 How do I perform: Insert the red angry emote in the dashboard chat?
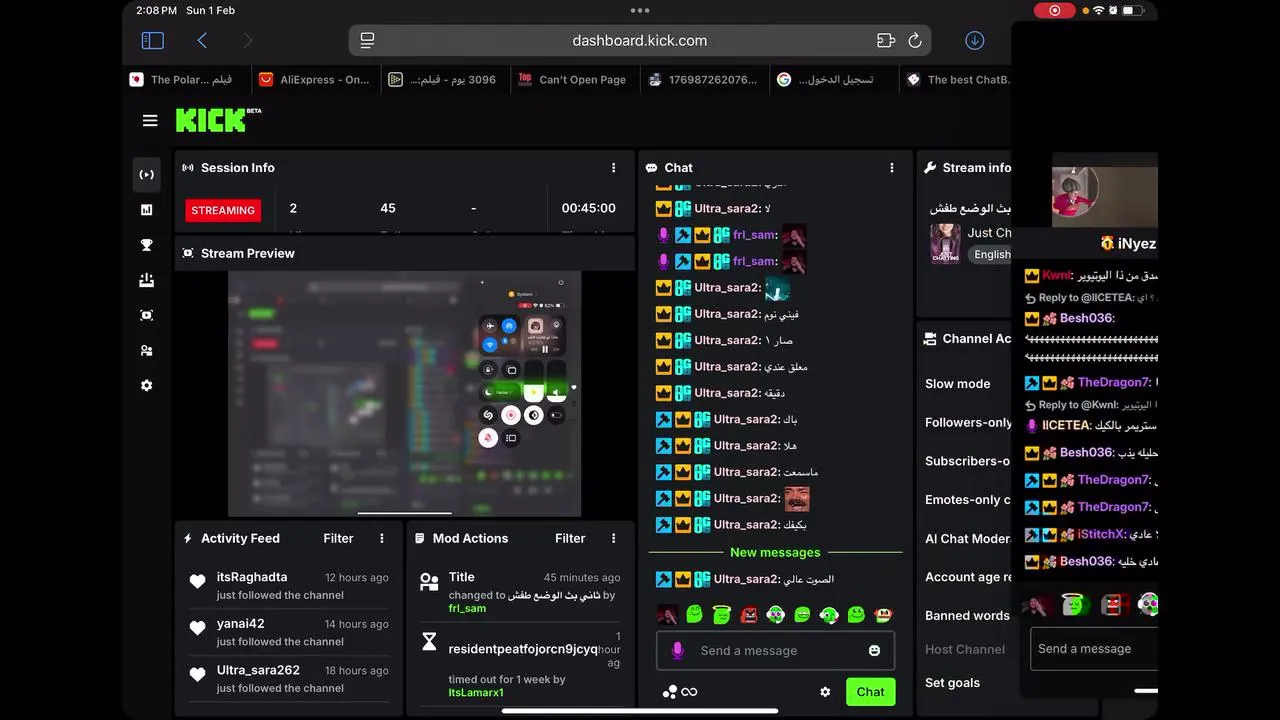point(749,615)
